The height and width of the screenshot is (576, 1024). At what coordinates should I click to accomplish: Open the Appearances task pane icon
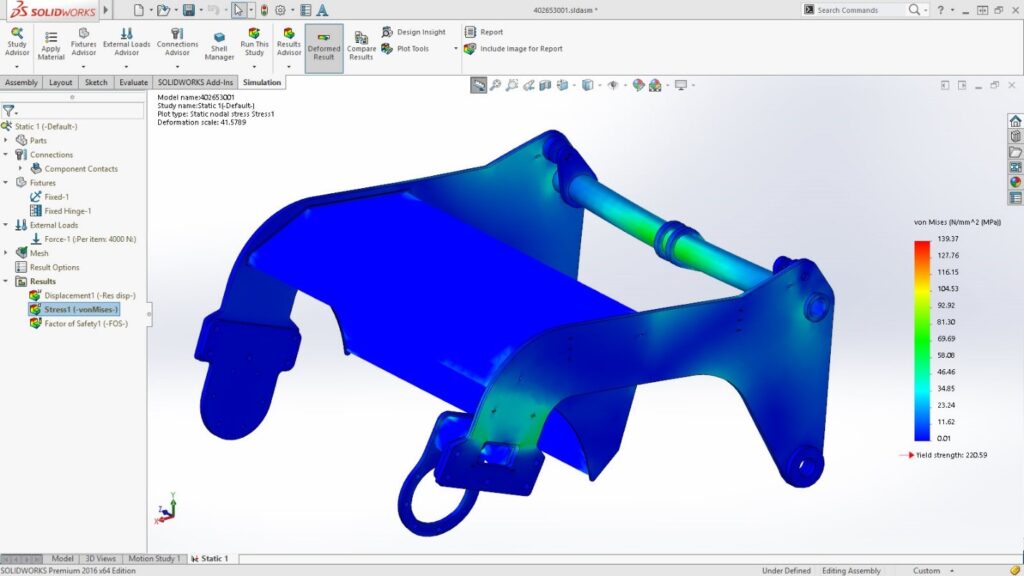[1015, 182]
